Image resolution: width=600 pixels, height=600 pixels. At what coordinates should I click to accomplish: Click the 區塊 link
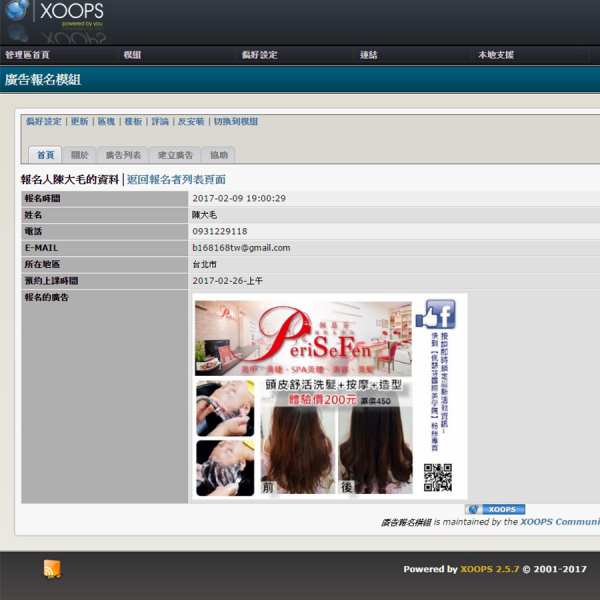106,121
